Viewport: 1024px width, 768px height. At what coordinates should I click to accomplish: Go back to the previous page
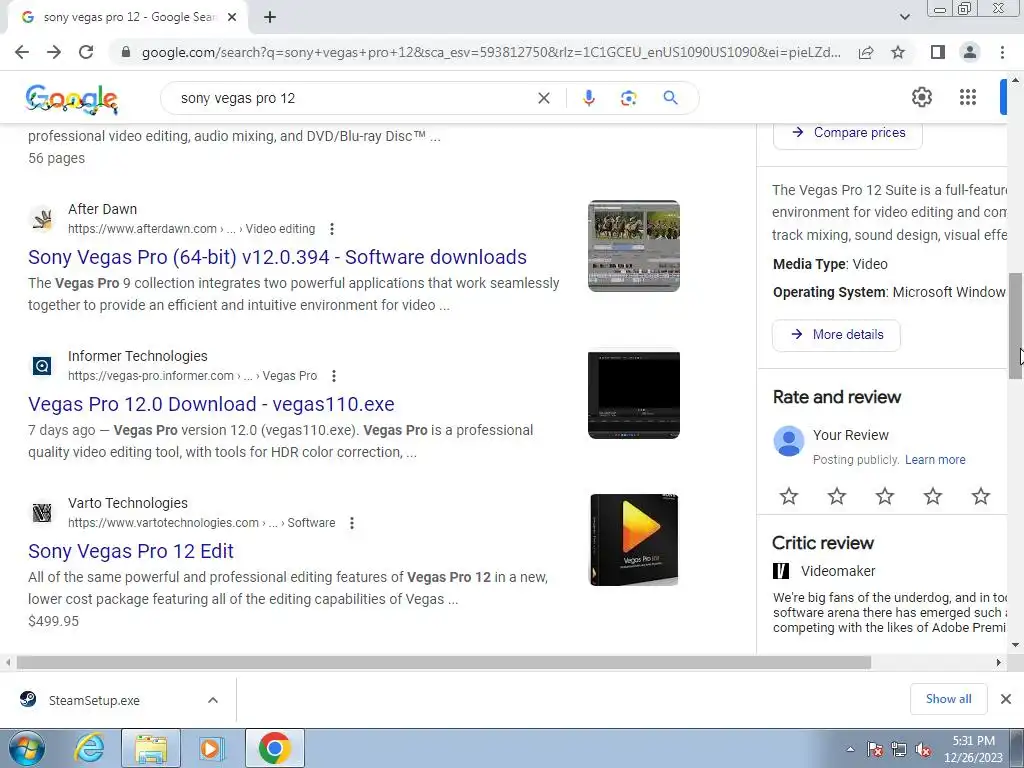pyautogui.click(x=22, y=52)
